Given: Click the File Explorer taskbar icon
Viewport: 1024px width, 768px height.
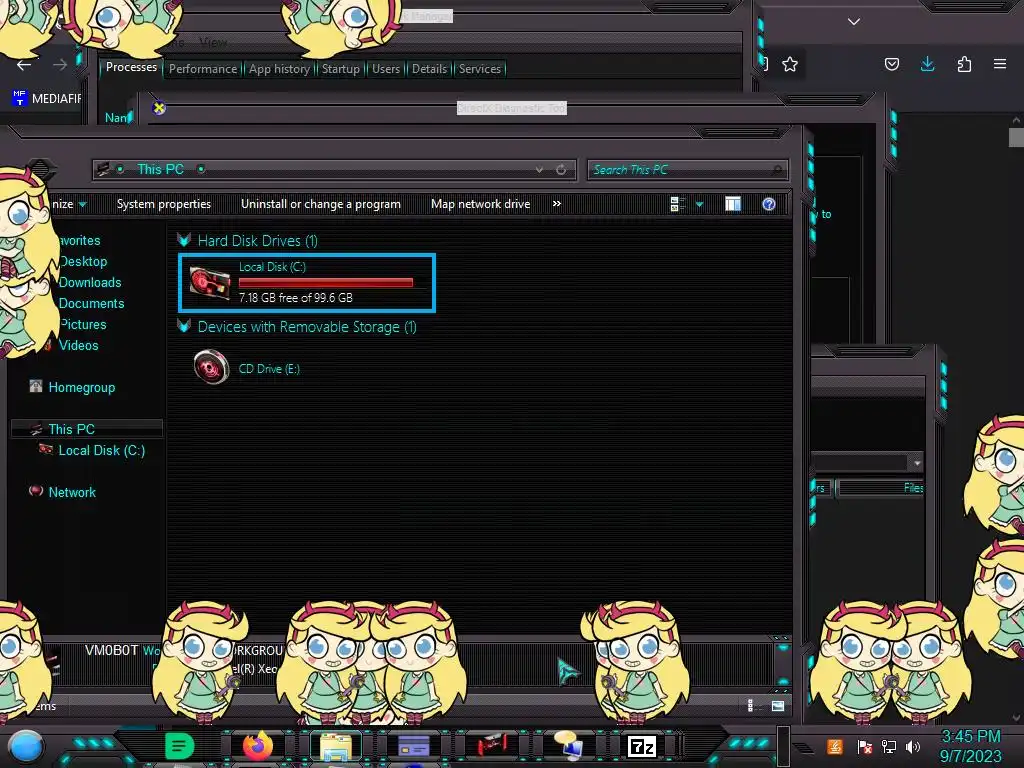Looking at the screenshot, I should 336,746.
